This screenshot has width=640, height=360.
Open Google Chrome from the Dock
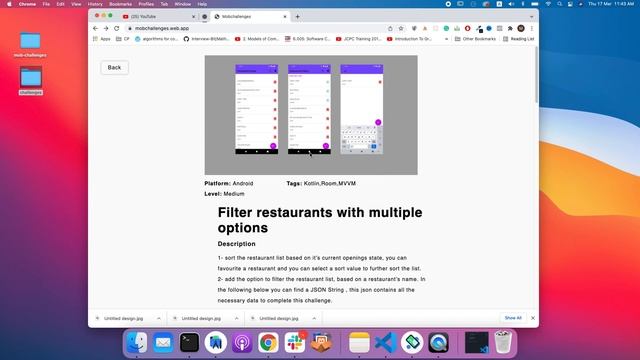pos(268,342)
